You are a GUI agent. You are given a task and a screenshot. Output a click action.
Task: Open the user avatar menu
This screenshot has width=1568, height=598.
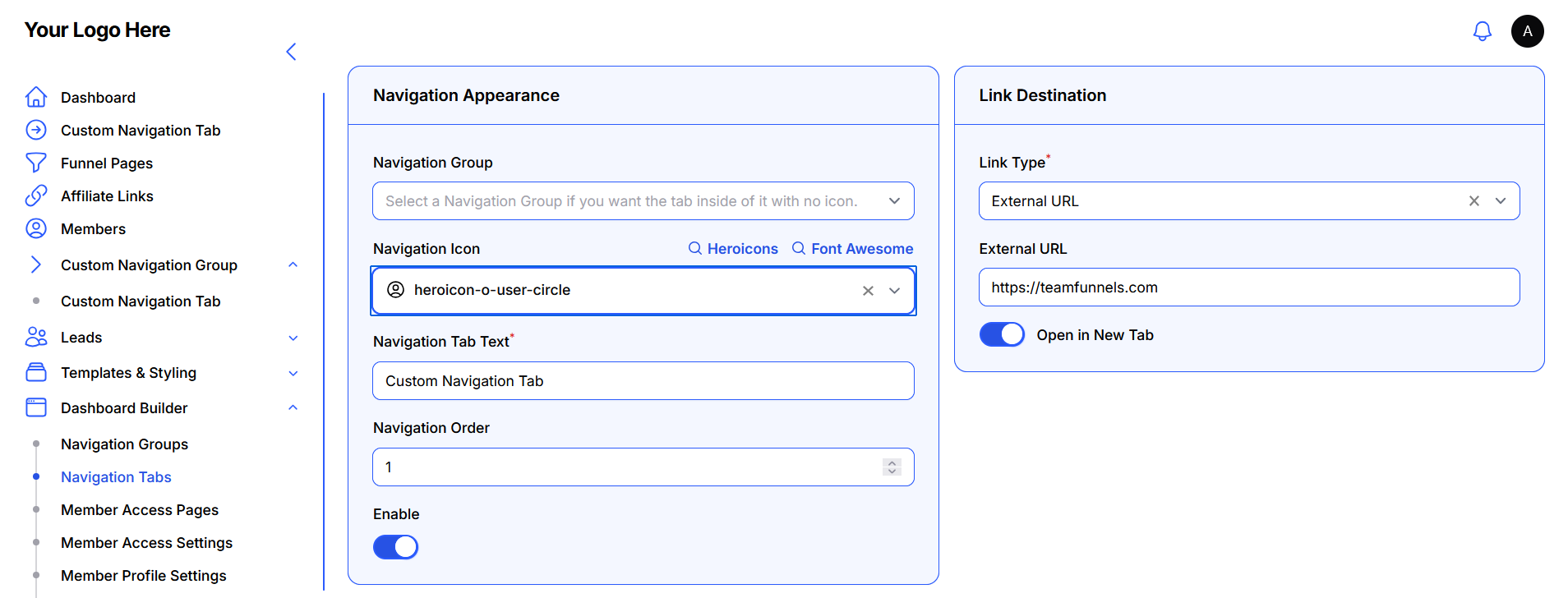click(1527, 31)
